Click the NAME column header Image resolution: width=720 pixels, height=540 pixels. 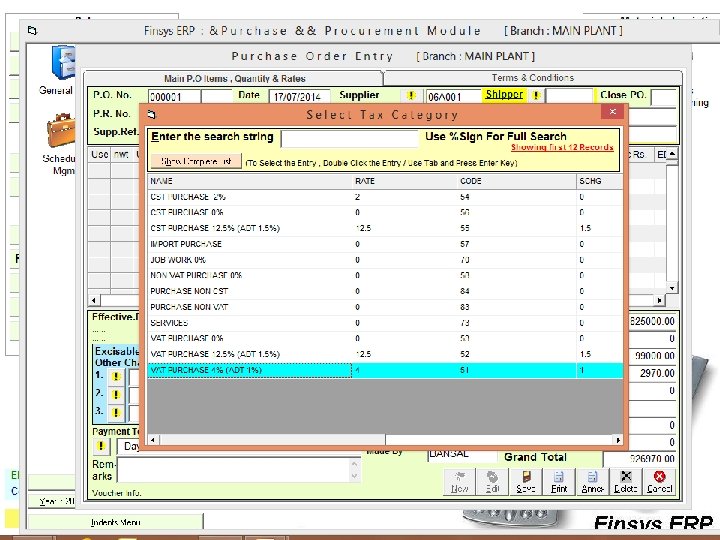pyautogui.click(x=250, y=181)
